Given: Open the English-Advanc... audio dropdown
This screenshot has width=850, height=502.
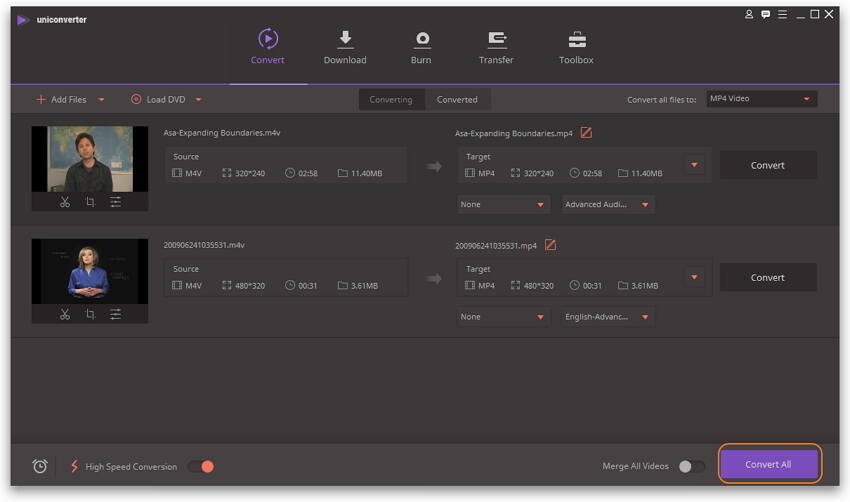Looking at the screenshot, I should pos(607,317).
